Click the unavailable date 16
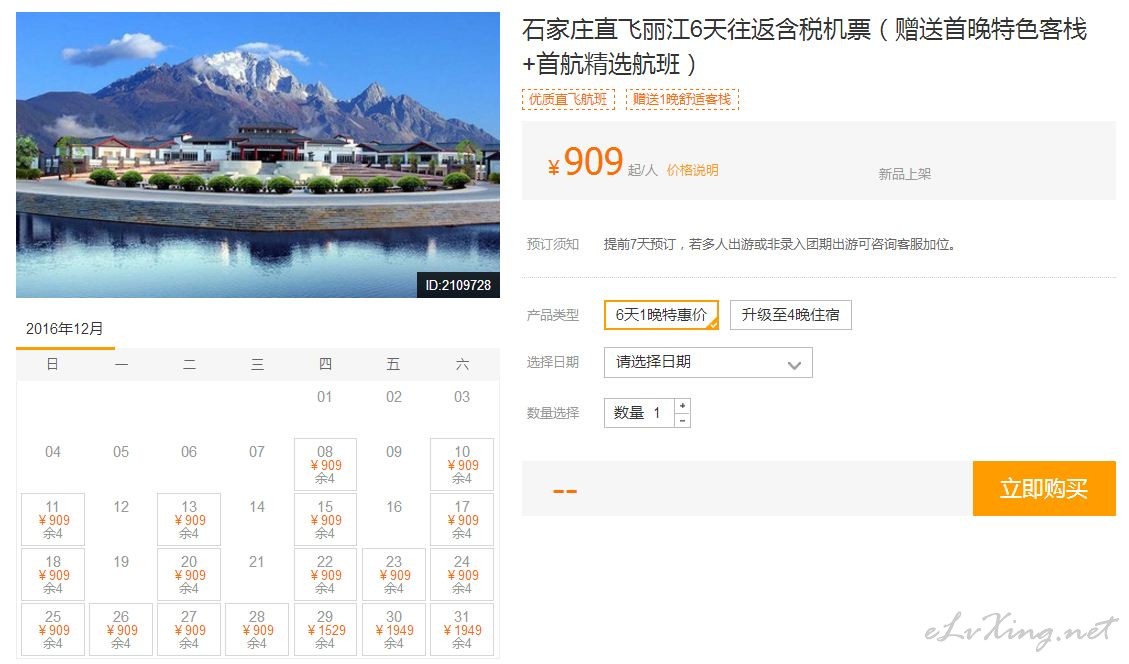Image resolution: width=1129 pixels, height=664 pixels. 394,507
